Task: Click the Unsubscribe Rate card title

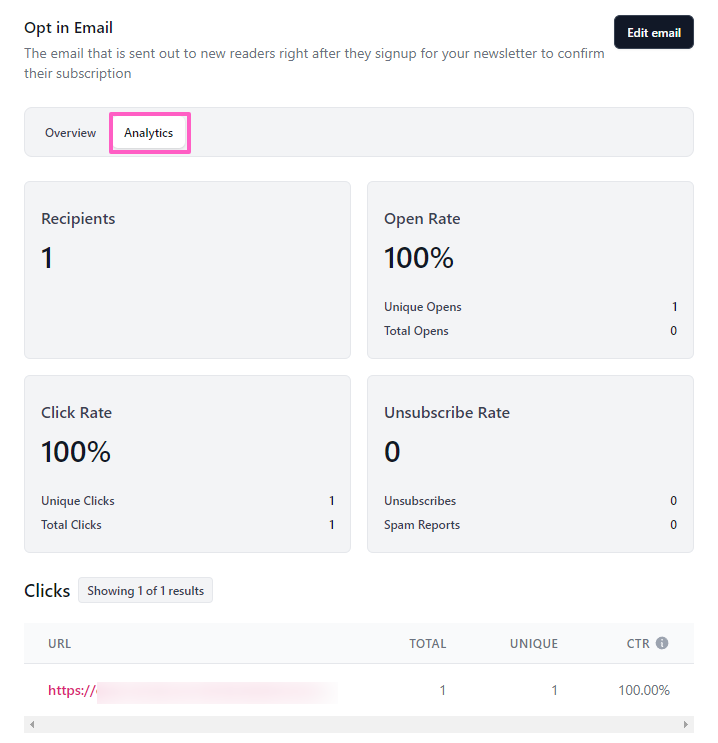Action: click(x=446, y=413)
